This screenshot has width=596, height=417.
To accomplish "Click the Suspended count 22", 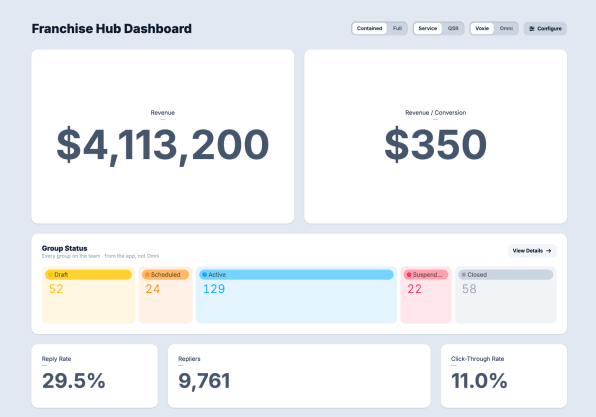I will point(414,289).
